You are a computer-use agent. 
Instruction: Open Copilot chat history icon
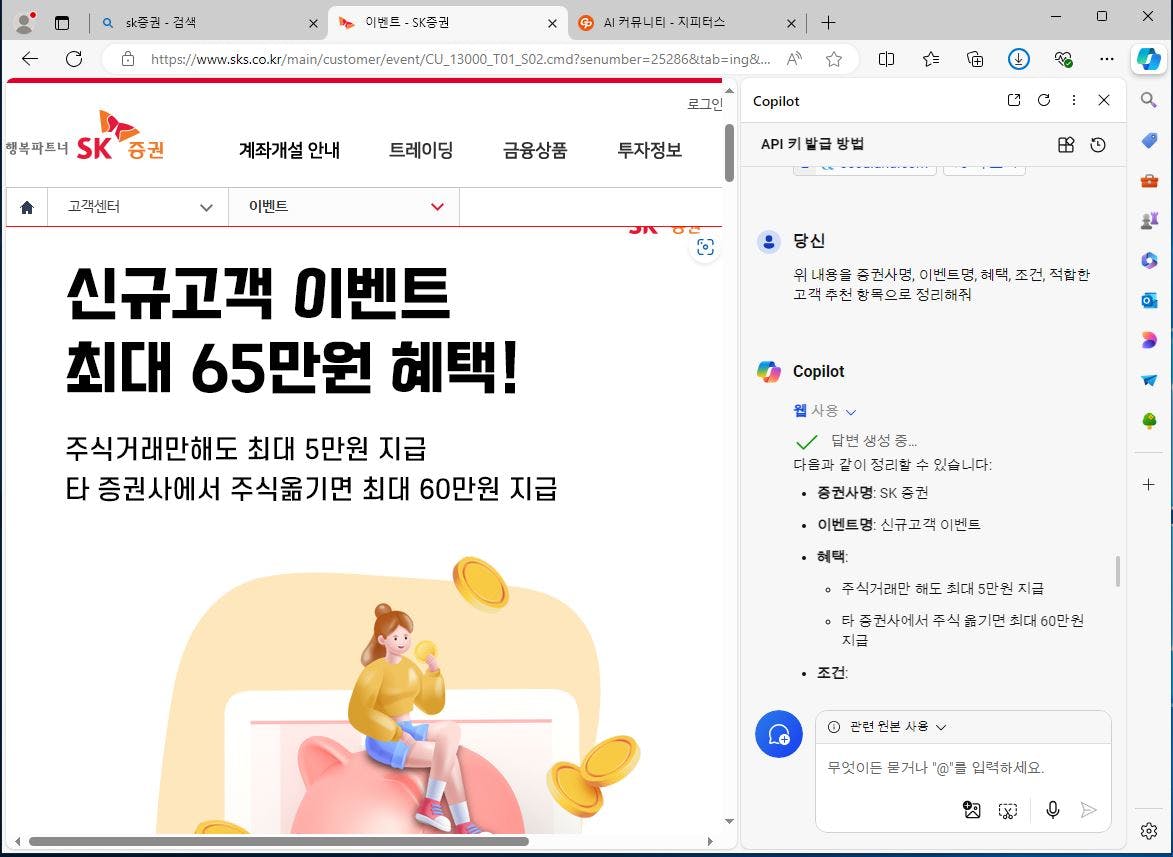[x=1097, y=145]
